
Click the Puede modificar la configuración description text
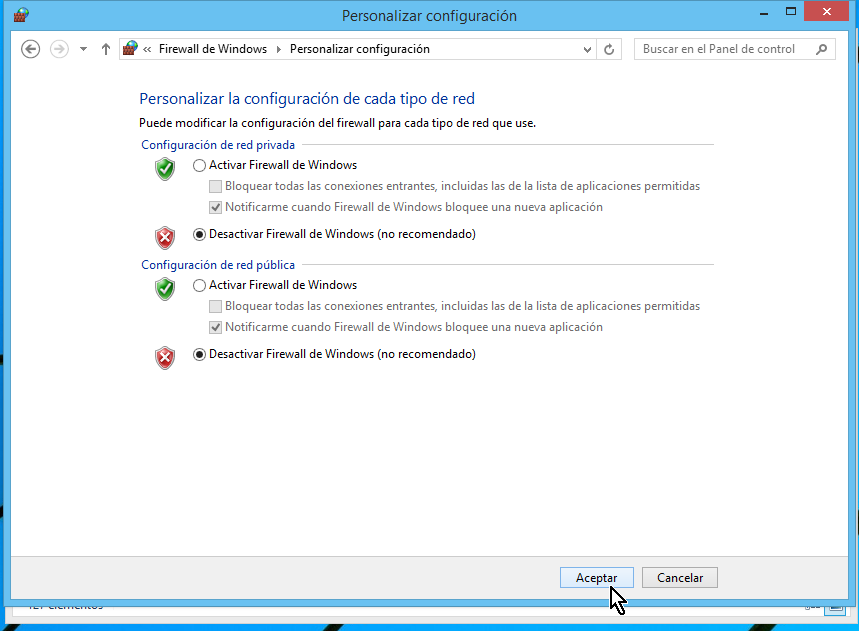[x=337, y=123]
